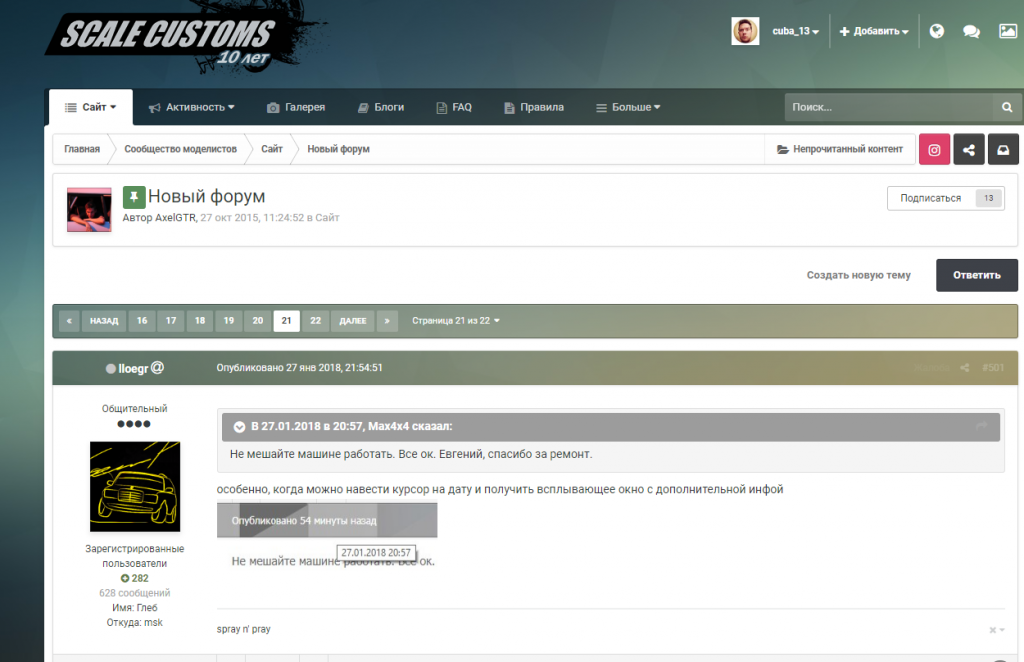Expand the Страница 21 из 22 page selector

(456, 321)
